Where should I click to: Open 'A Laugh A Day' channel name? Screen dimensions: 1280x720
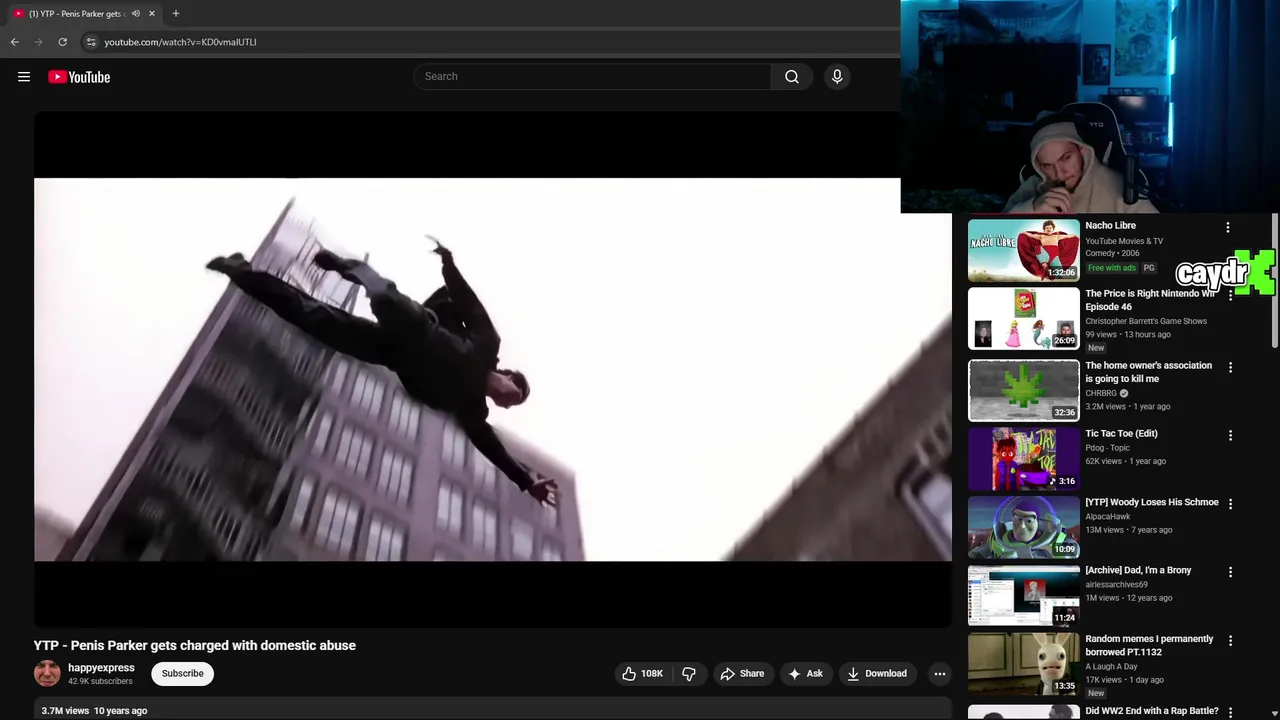click(1111, 666)
